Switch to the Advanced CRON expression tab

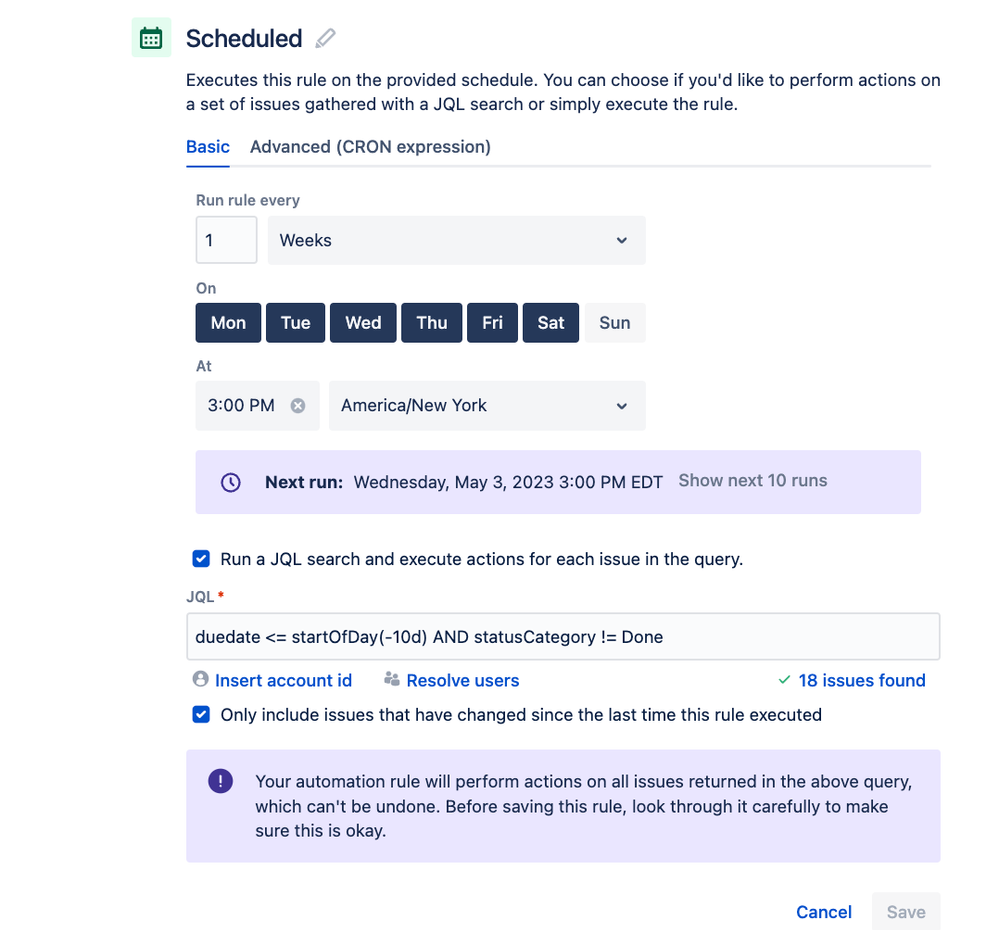tap(370, 146)
